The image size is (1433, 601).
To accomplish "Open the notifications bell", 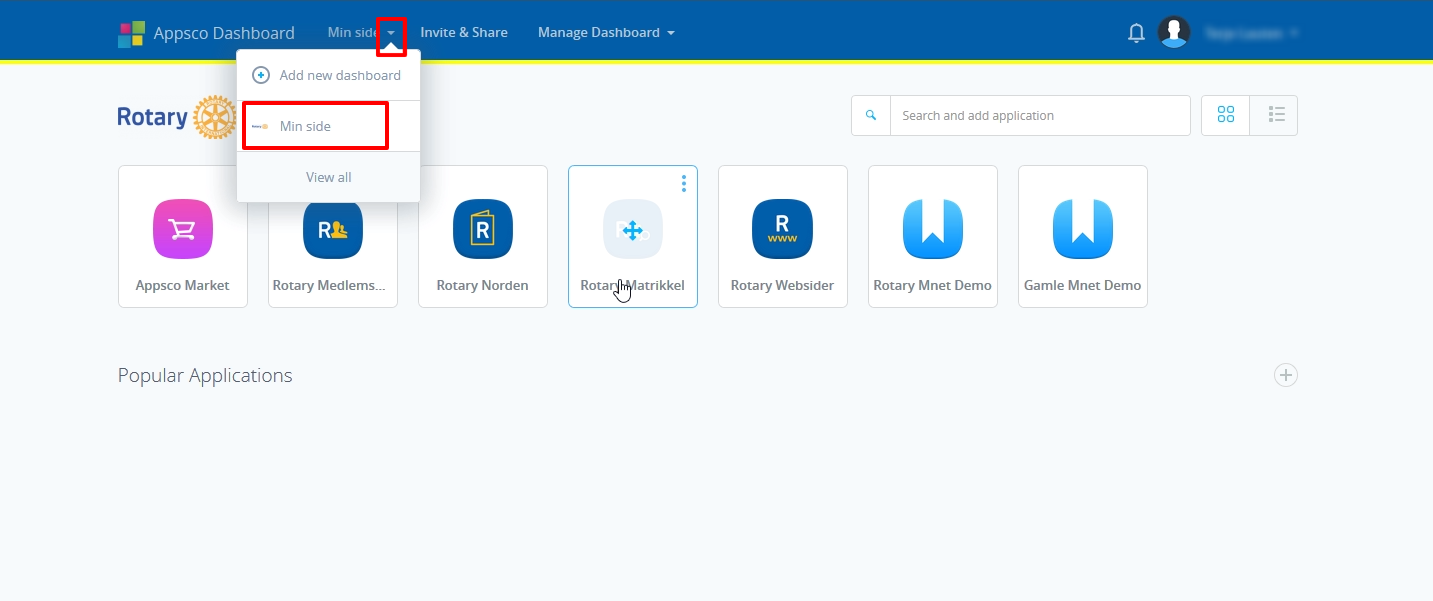I will click(1136, 33).
